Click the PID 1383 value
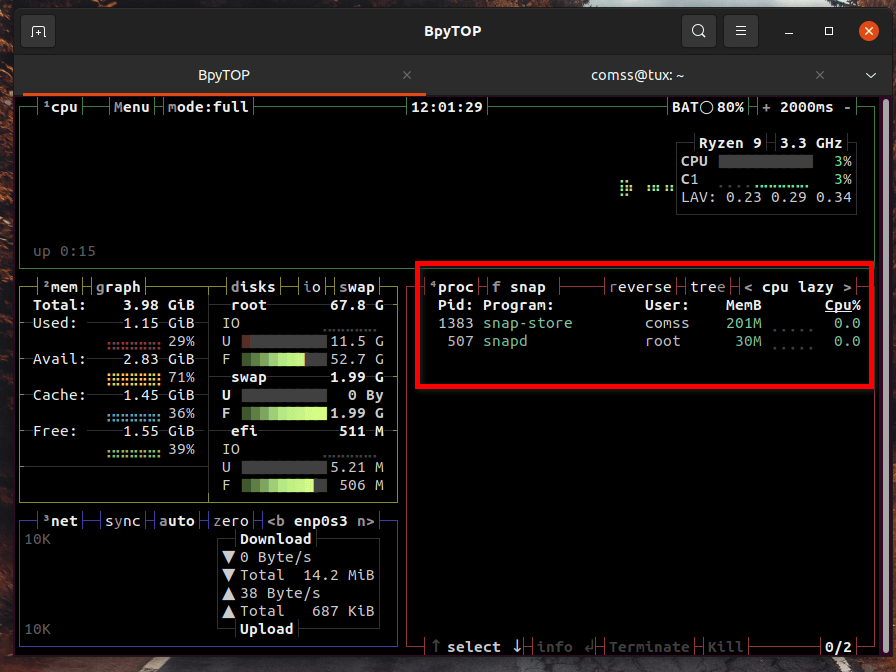Viewport: 896px width, 672px height. coord(455,323)
